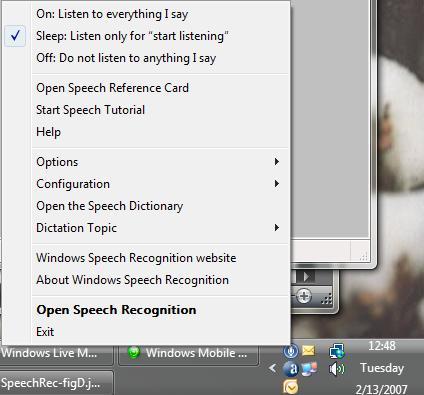This screenshot has width=424, height=395.
Task: Expand the Dictation Topic submenu
Action: coord(146,228)
